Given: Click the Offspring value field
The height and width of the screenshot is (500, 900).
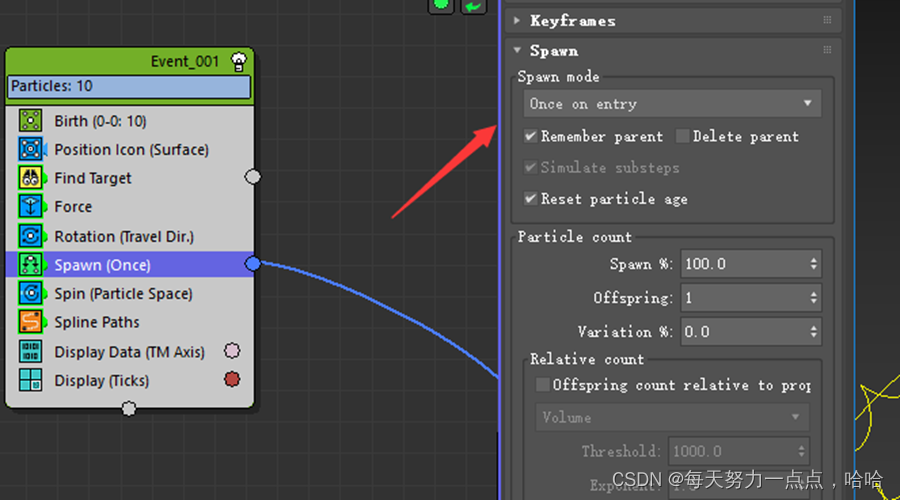Looking at the screenshot, I should [743, 298].
